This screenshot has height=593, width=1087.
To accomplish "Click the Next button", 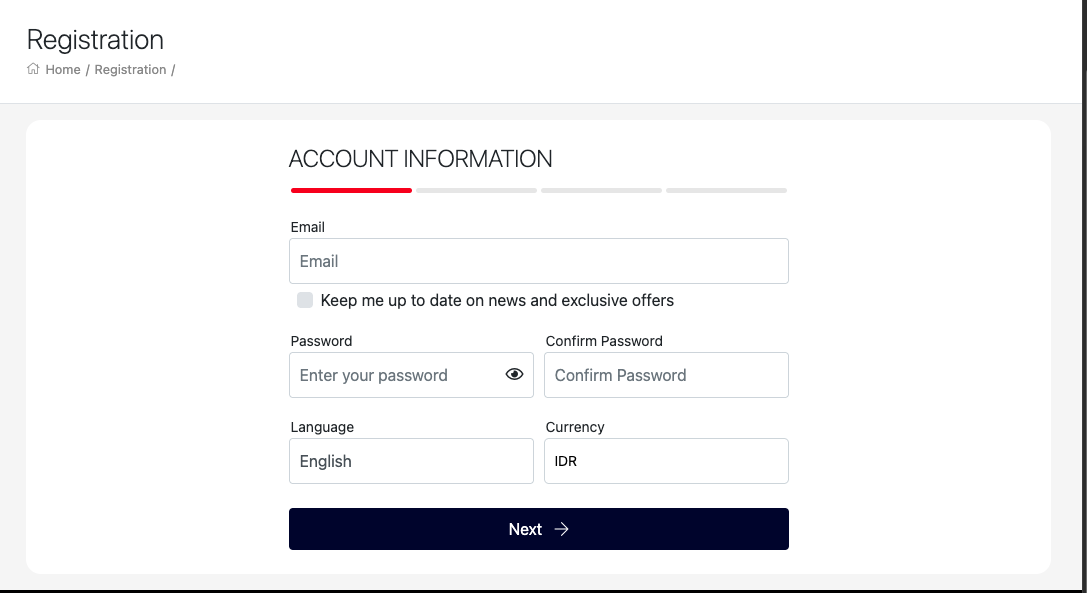I will 539,529.
